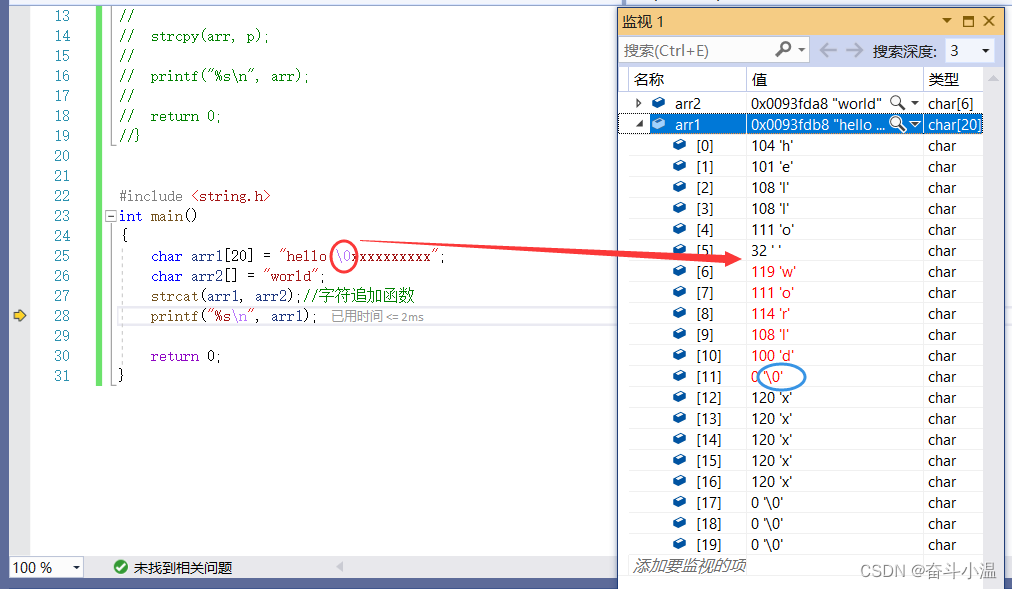Go to previous search result arrow
The width and height of the screenshot is (1012, 589).
coord(828,50)
